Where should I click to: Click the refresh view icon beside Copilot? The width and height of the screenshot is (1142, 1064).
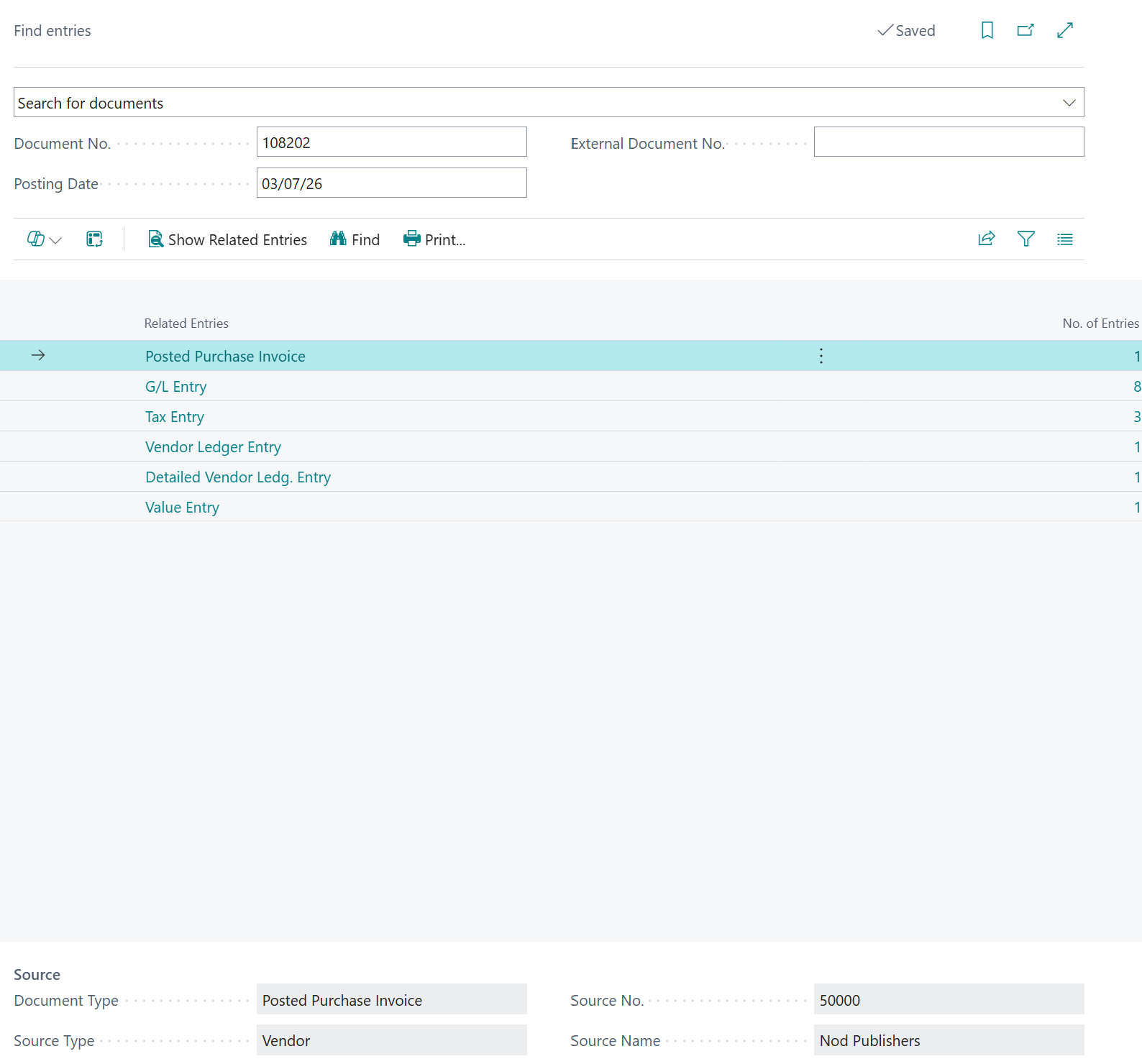pos(94,239)
